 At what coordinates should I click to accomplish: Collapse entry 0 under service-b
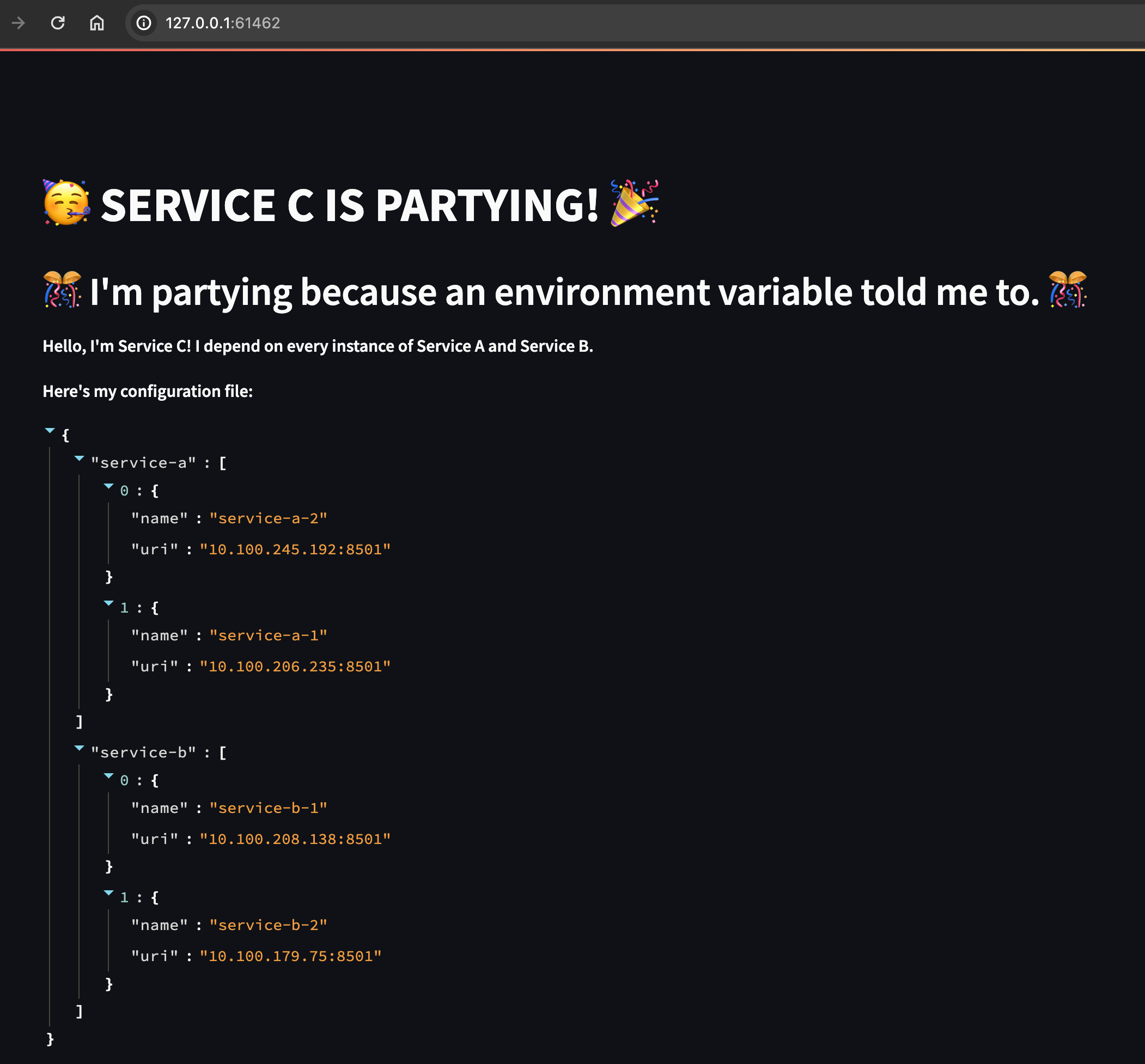pyautogui.click(x=108, y=776)
